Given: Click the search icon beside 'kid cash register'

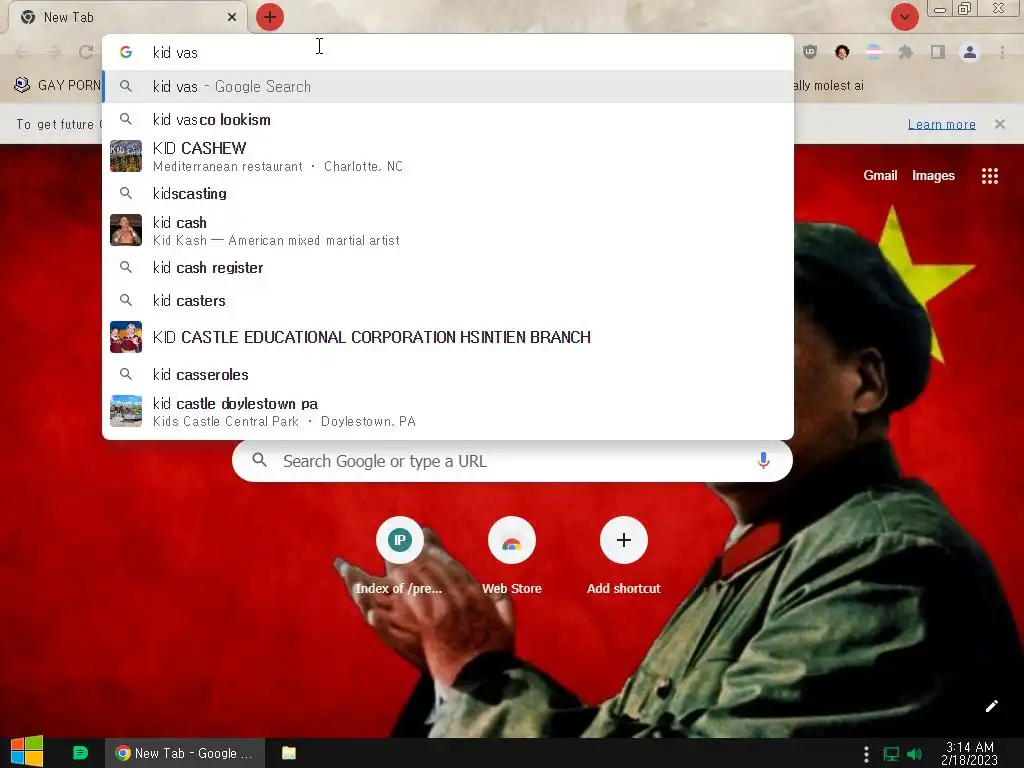Looking at the screenshot, I should (x=126, y=267).
